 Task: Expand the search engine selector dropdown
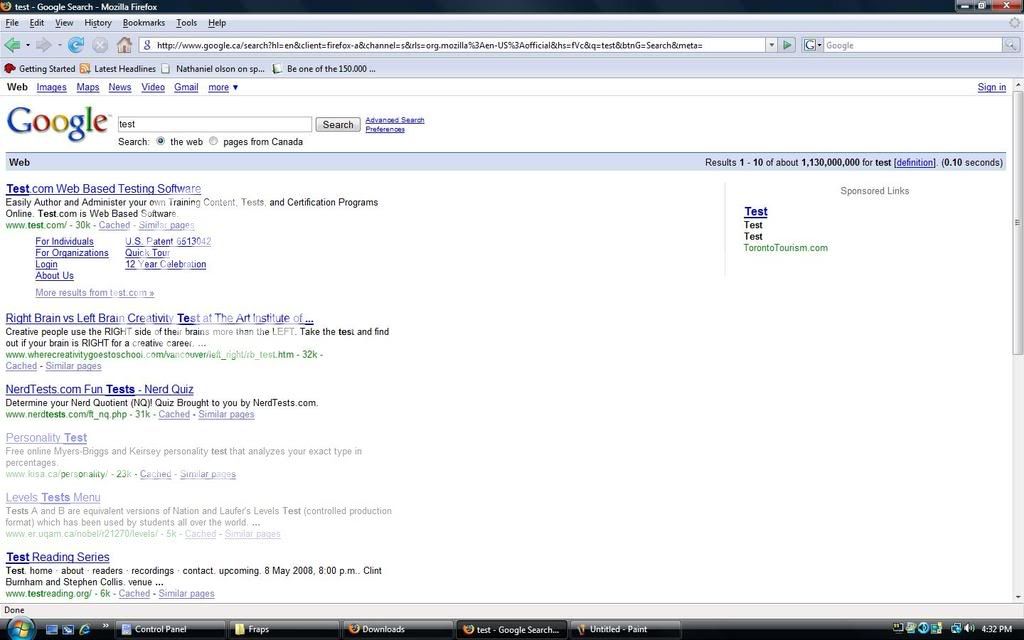pos(812,45)
